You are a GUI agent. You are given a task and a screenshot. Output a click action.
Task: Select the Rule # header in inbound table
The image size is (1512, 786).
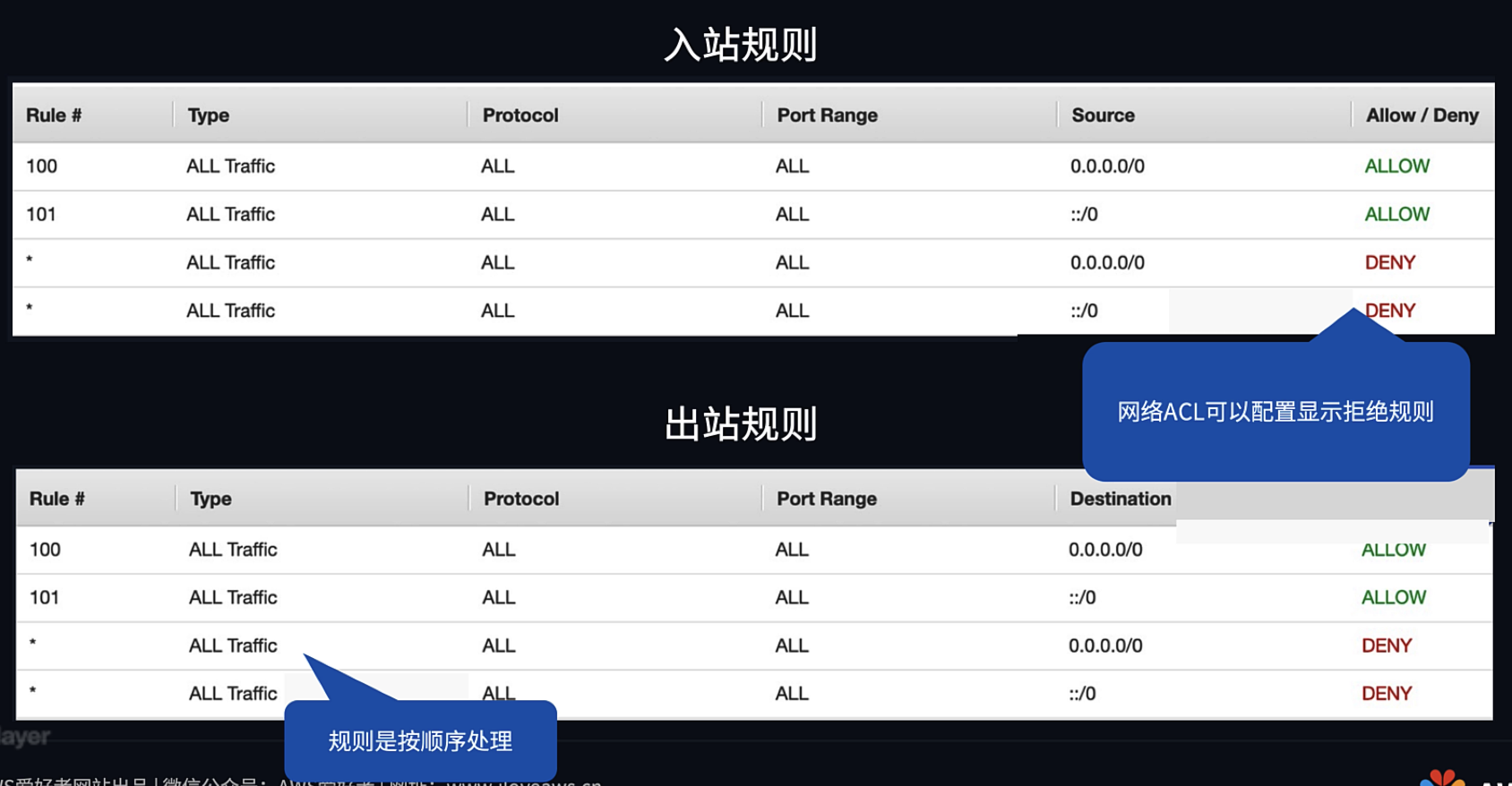pos(54,115)
